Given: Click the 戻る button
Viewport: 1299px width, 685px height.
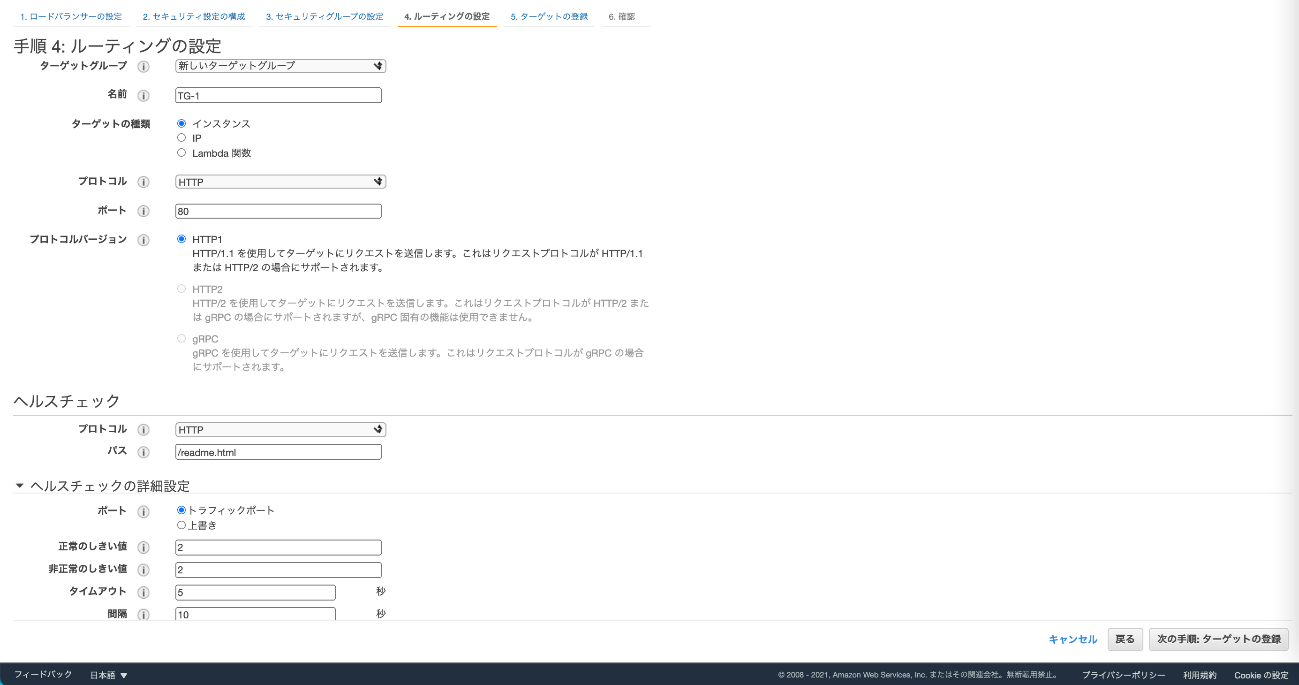Looking at the screenshot, I should pos(1125,639).
